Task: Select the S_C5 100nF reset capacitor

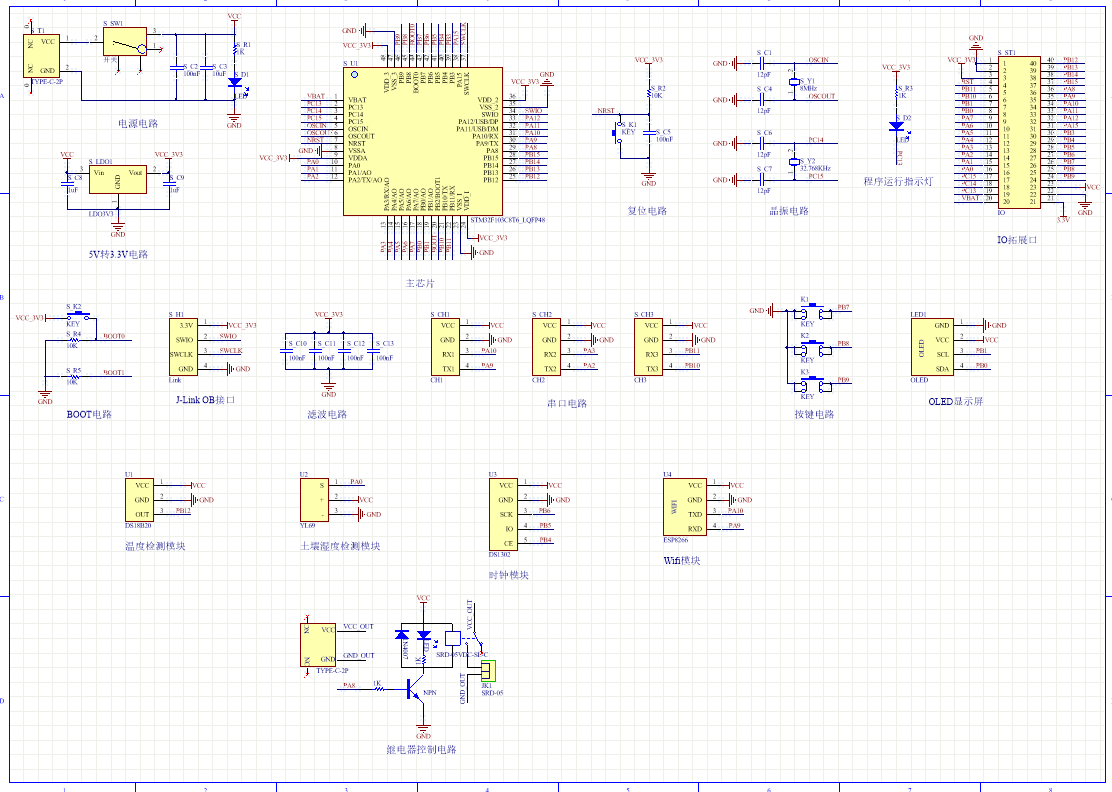Action: pyautogui.click(x=649, y=133)
